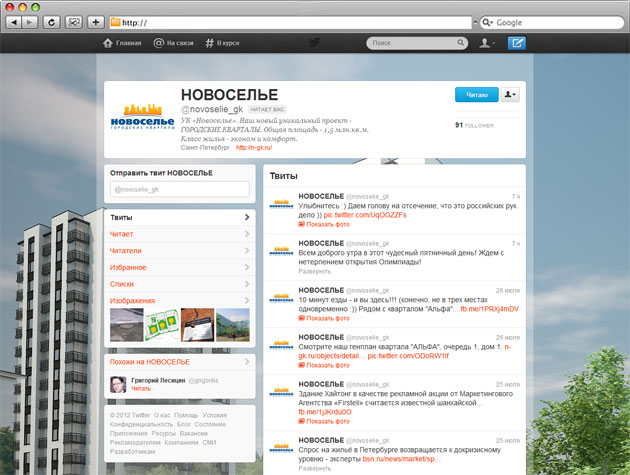Click chevron on Избранное row
Viewport: 630px width, 475px height.
point(247,267)
